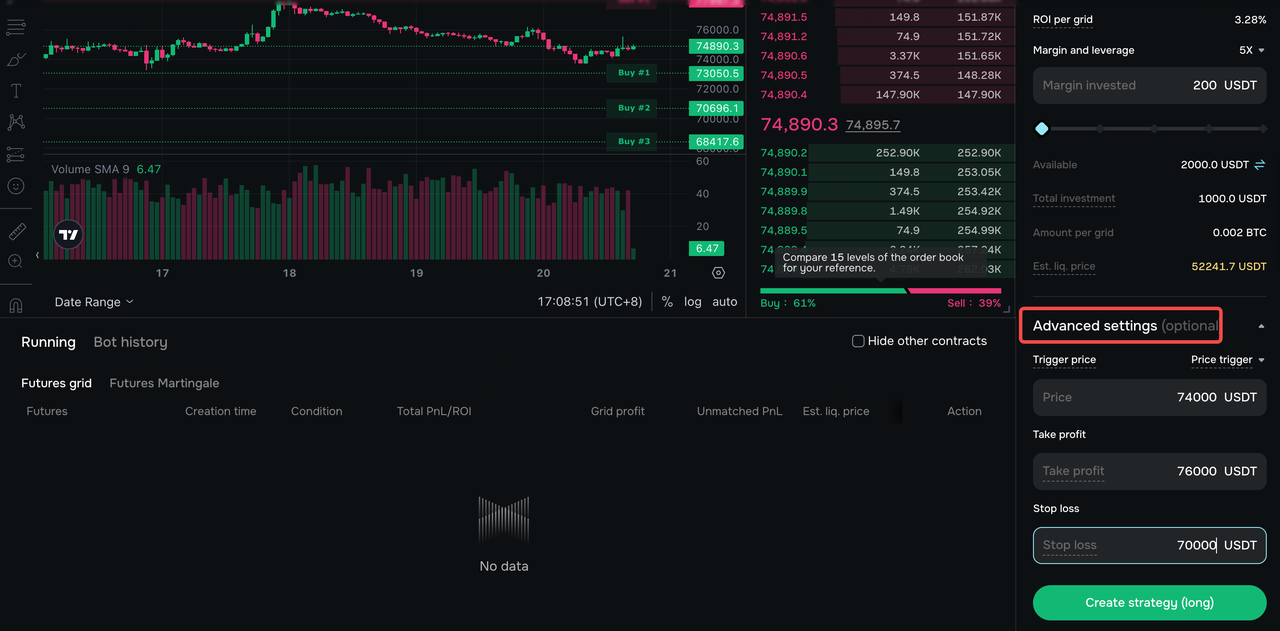Screen dimensions: 1280x631
Task: Click the TradingView logo
Action: [68, 235]
